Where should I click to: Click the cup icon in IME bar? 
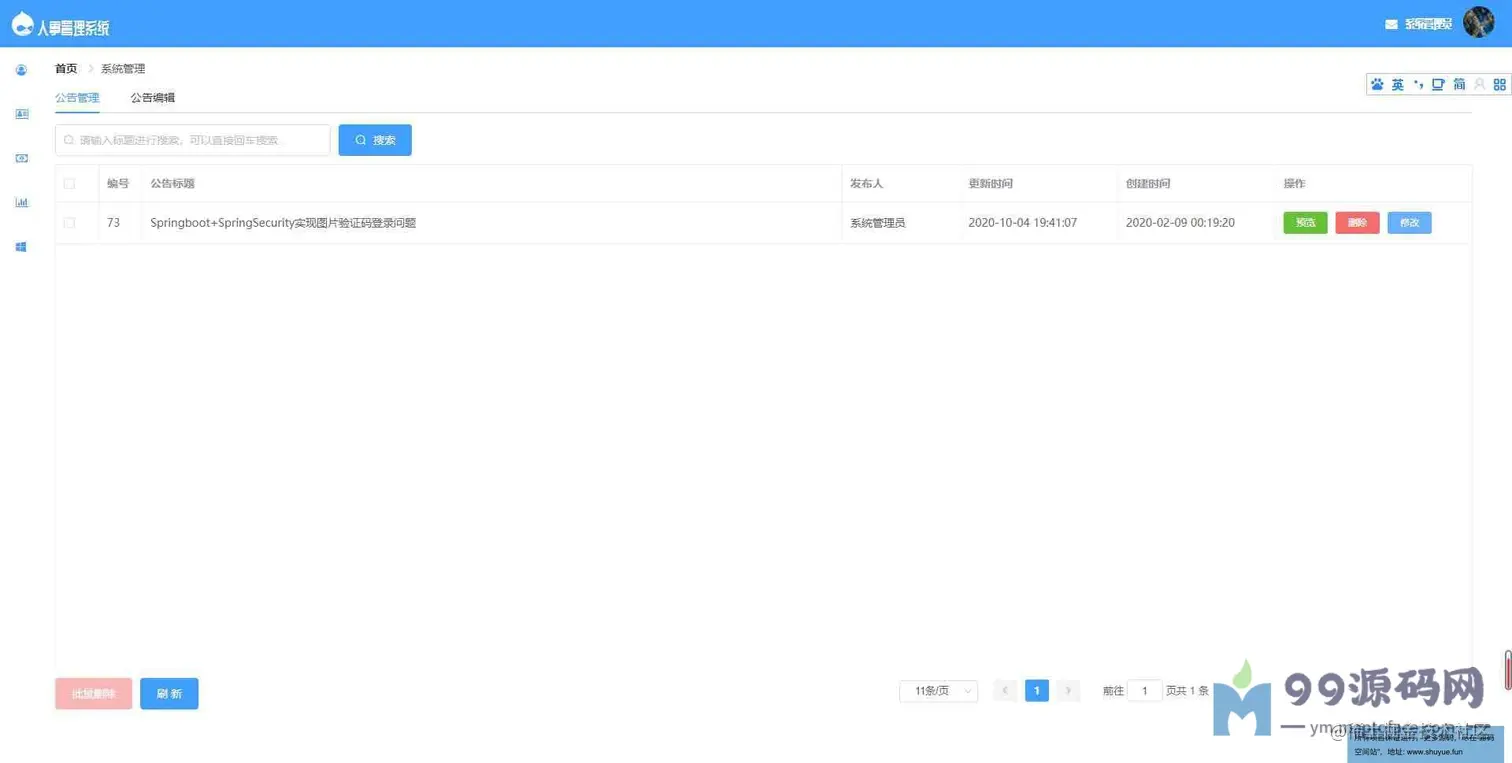tap(1438, 85)
